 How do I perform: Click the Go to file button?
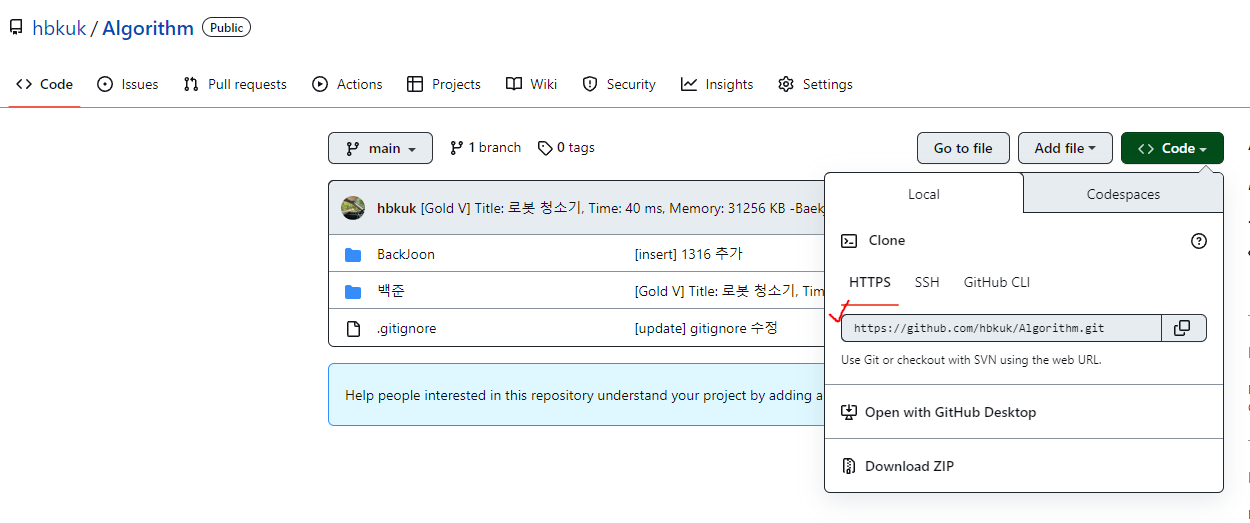(963, 148)
